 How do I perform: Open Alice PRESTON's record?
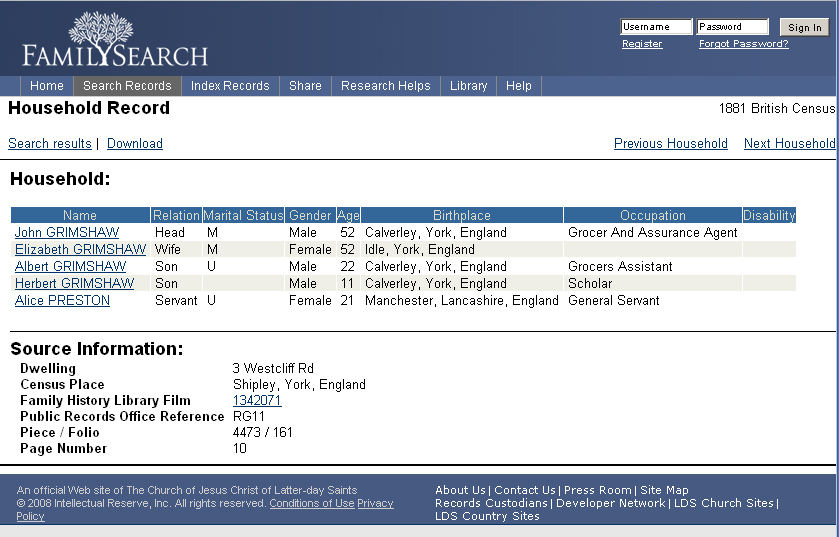[62, 301]
